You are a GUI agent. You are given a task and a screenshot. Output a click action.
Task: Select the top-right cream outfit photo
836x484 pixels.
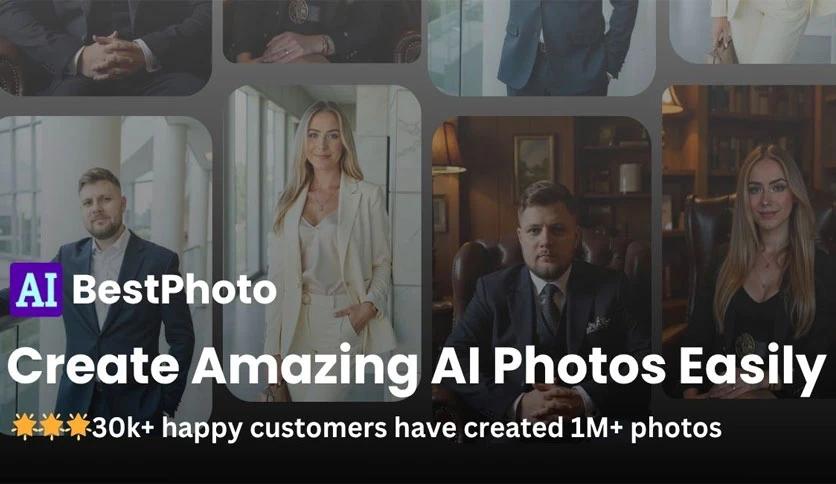click(x=752, y=31)
